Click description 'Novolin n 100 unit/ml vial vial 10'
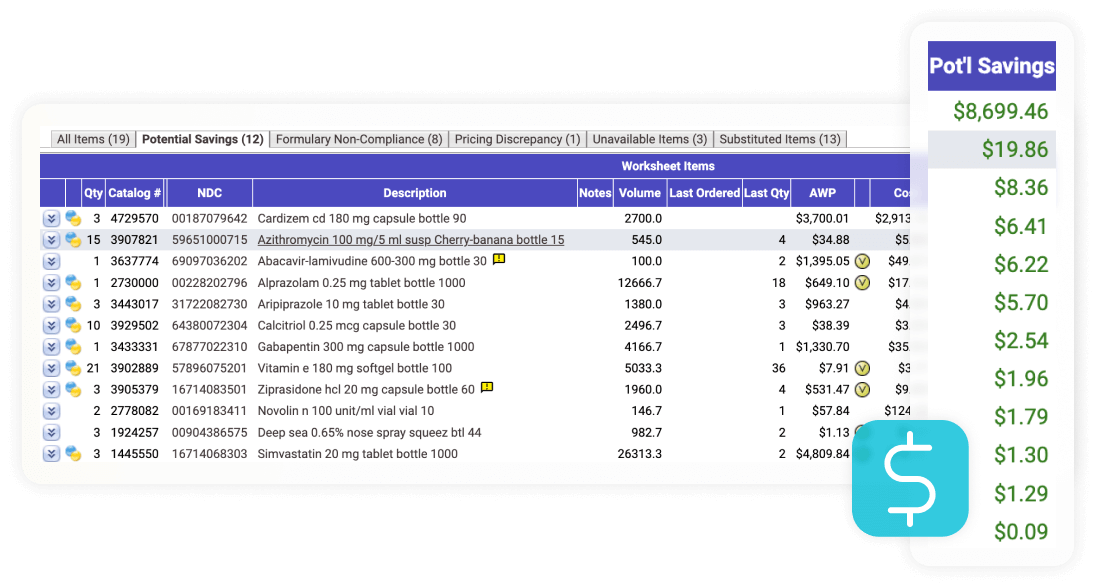 [346, 411]
